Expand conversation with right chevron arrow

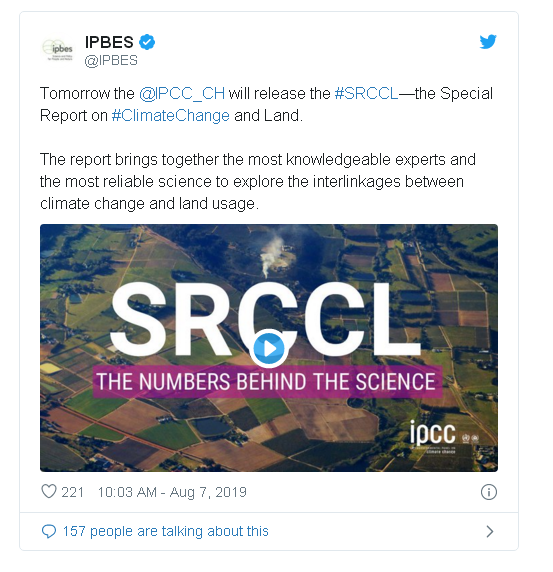coord(490,531)
